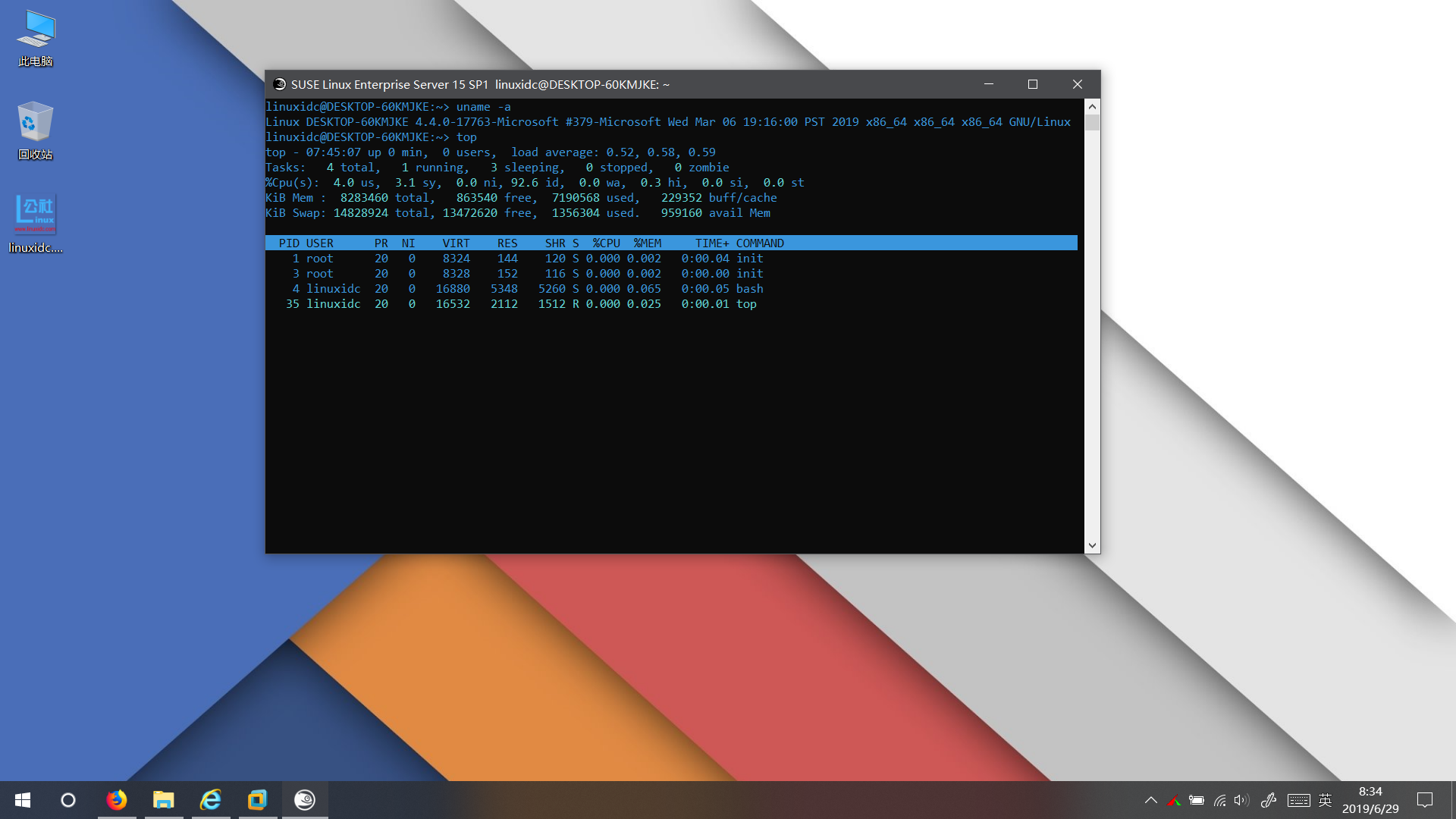Open File Explorer from the taskbar
Screen dimensions: 1456x819
tap(164, 800)
